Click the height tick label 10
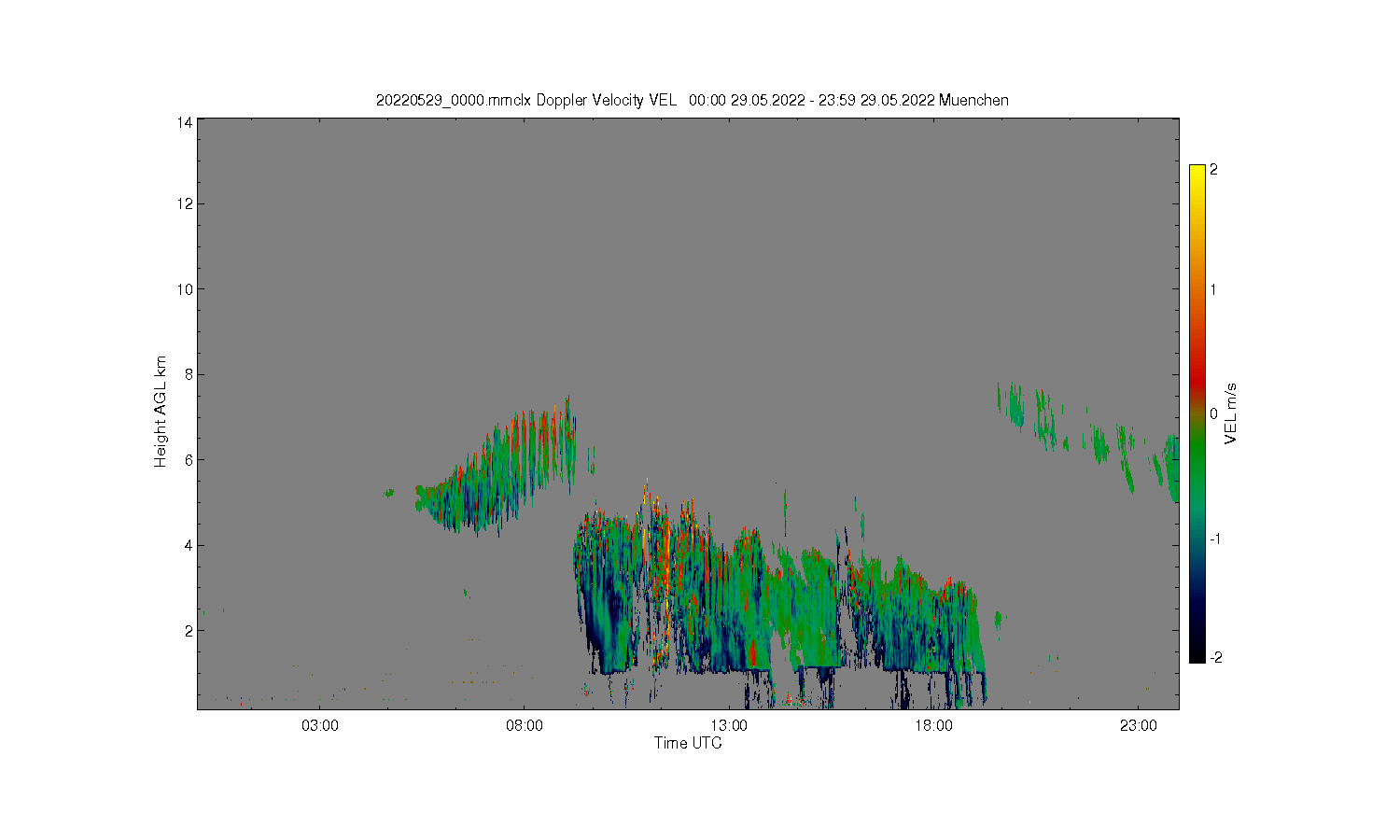The height and width of the screenshot is (840, 1400). 185,289
